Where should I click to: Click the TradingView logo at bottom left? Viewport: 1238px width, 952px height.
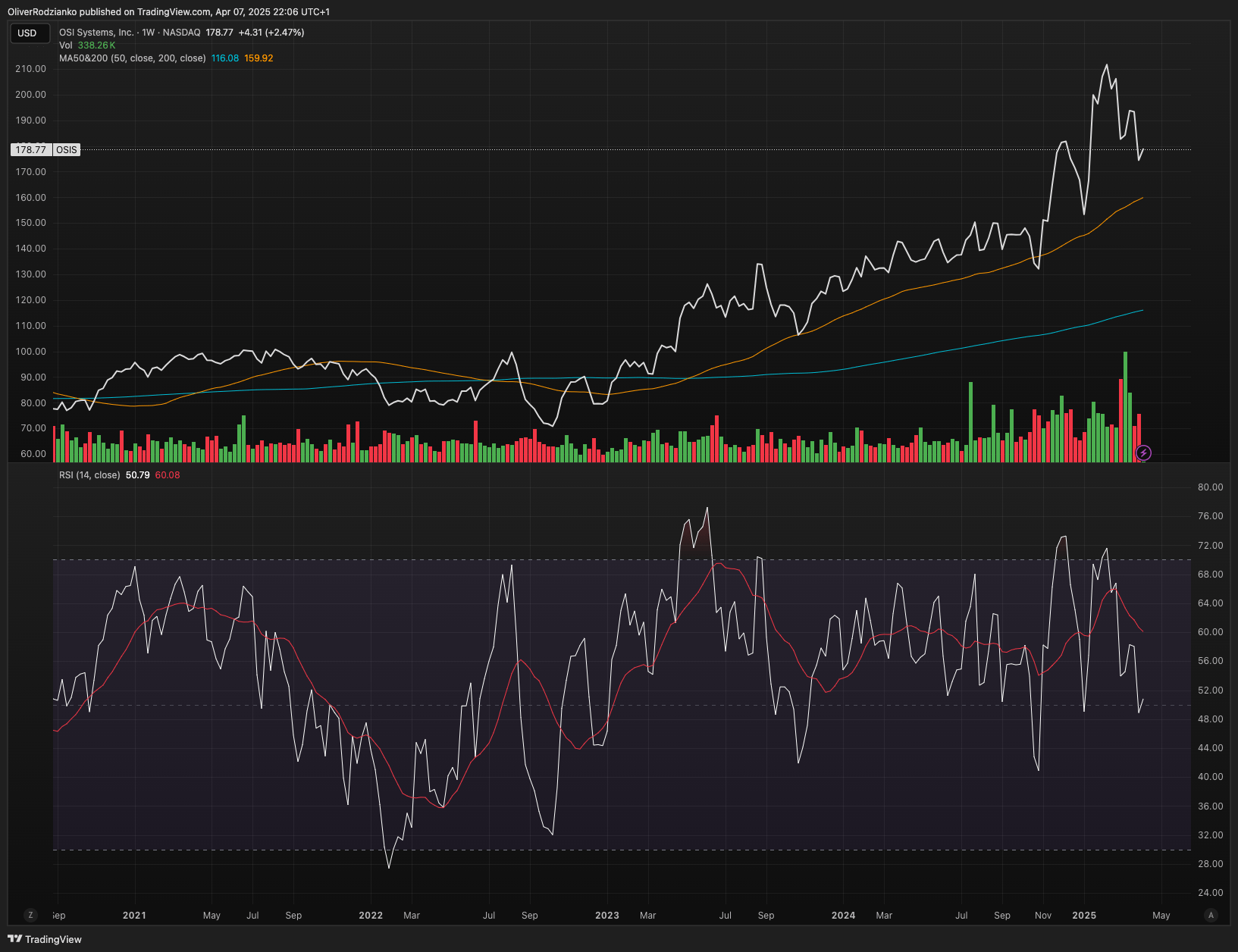point(45,939)
